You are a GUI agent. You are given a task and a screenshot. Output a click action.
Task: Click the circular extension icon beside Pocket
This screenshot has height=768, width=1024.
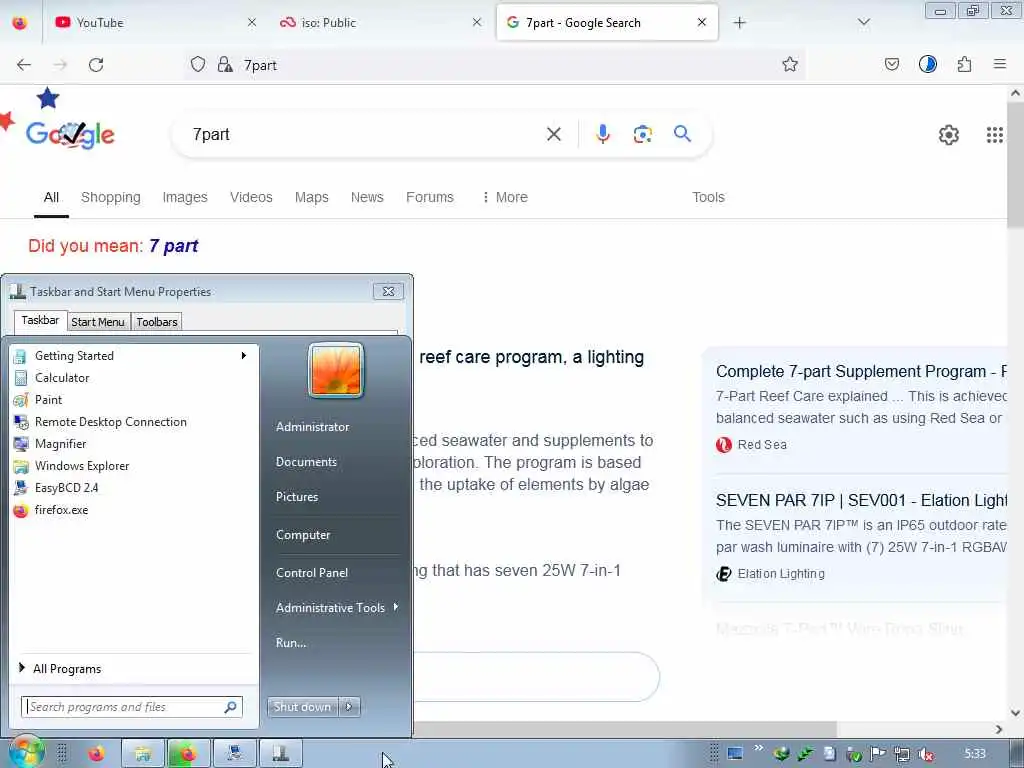tap(927, 64)
